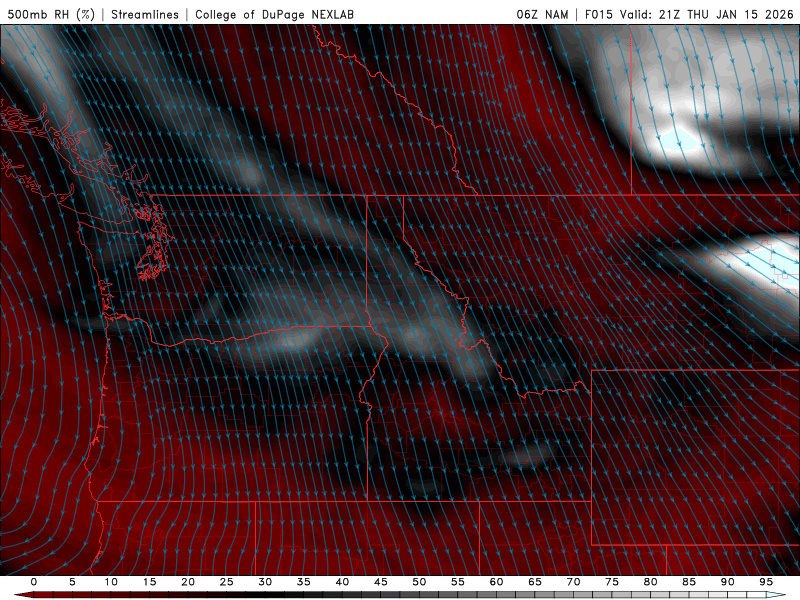
Task: Click the "70" label on the RH scale
Action: [x=573, y=582]
